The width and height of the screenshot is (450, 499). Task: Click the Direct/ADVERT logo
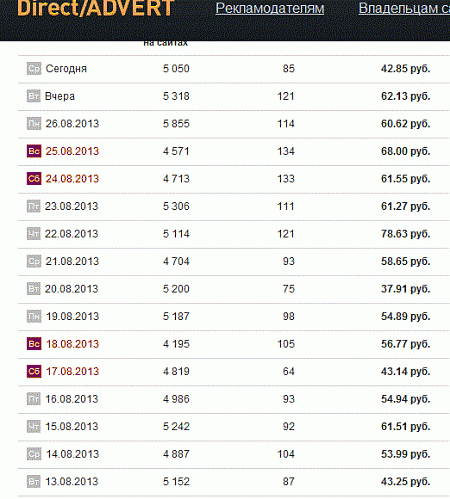tap(95, 8)
